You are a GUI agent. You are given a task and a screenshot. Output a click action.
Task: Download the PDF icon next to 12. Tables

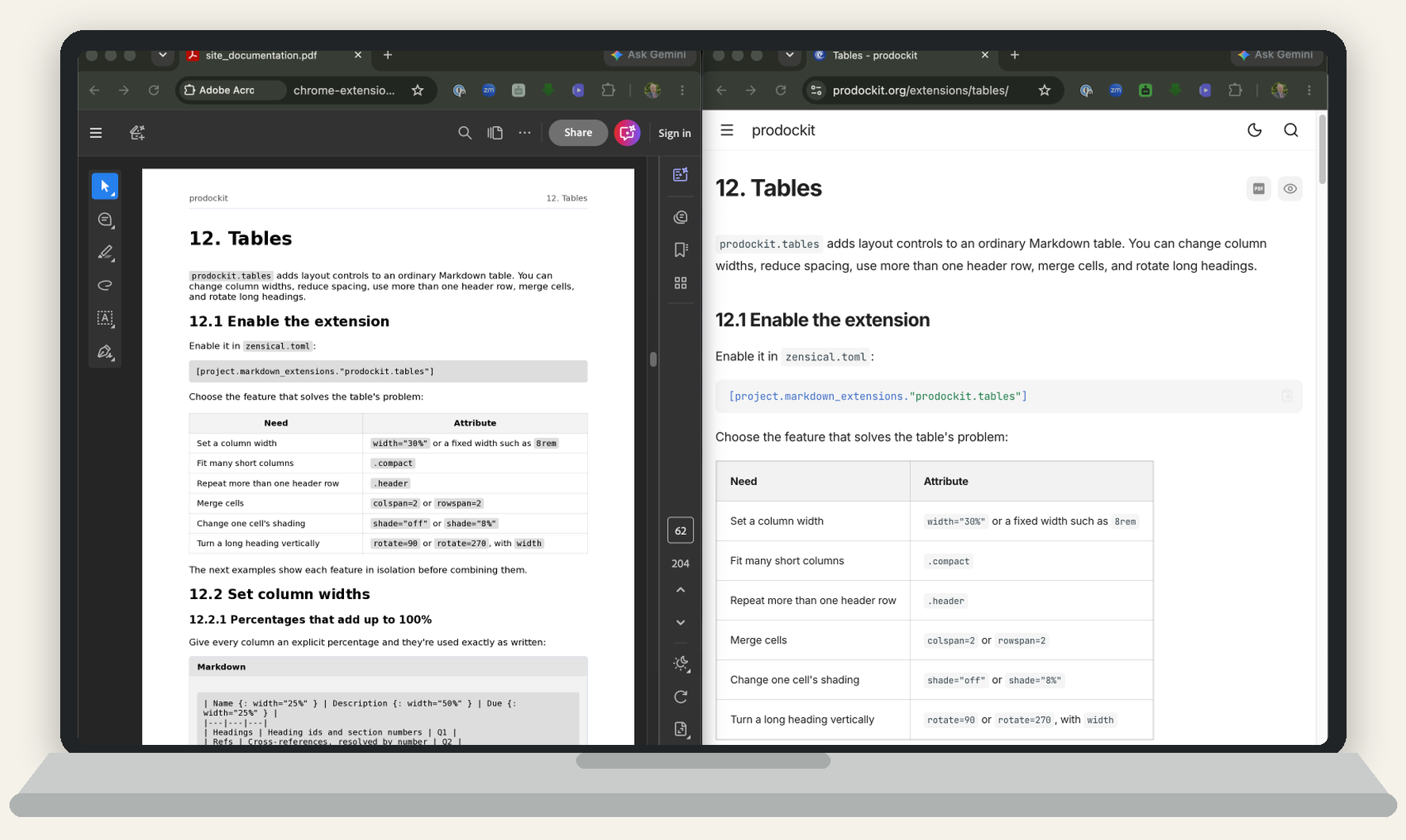1258,189
